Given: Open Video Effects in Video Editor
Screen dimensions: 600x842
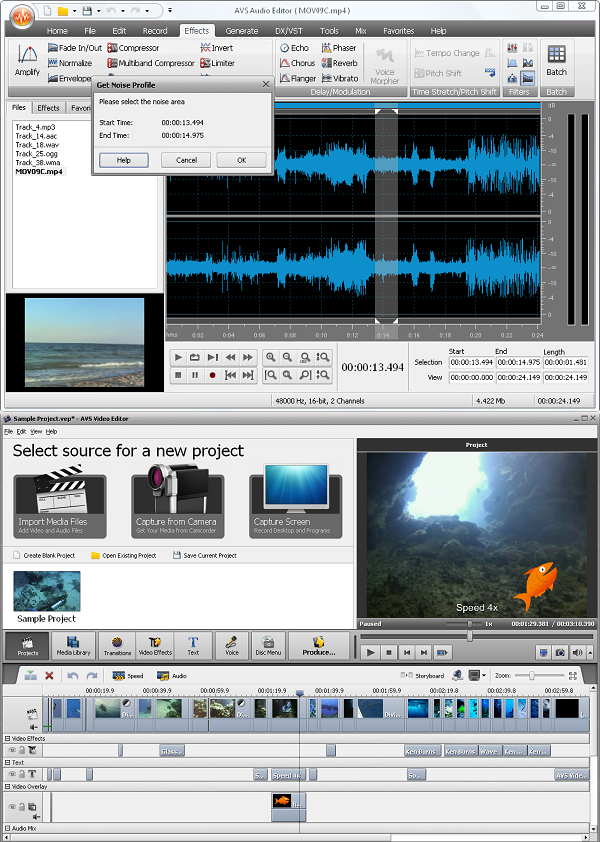Looking at the screenshot, I should pos(155,645).
